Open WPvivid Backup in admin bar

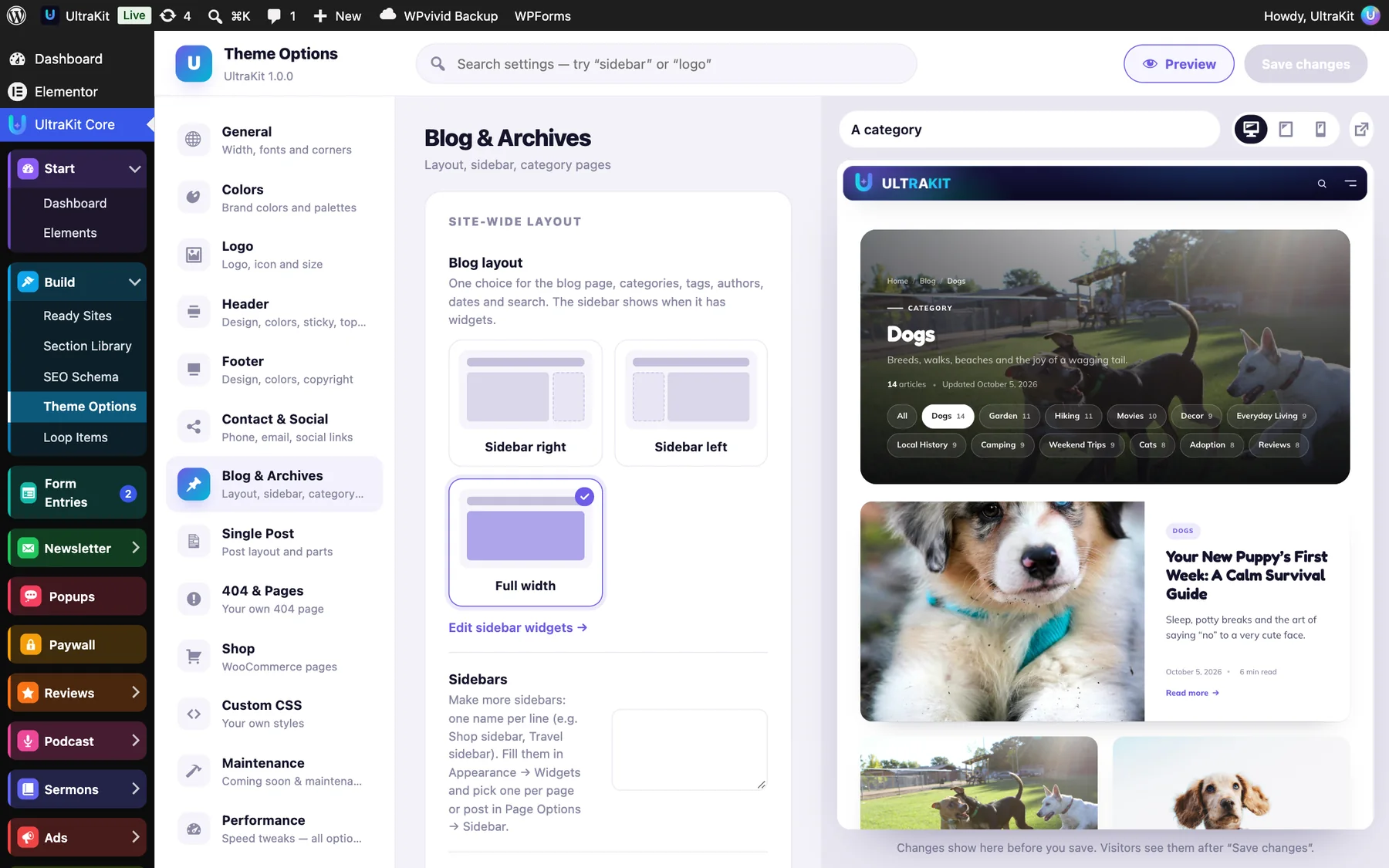pos(438,15)
